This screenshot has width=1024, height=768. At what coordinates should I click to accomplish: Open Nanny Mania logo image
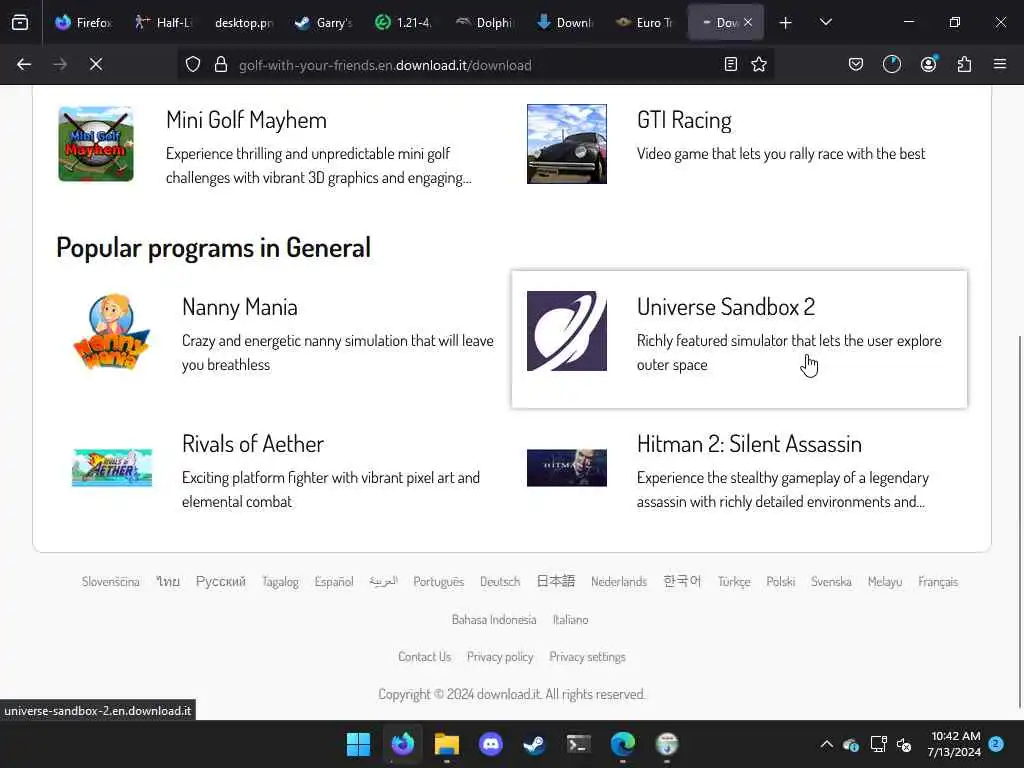(112, 332)
